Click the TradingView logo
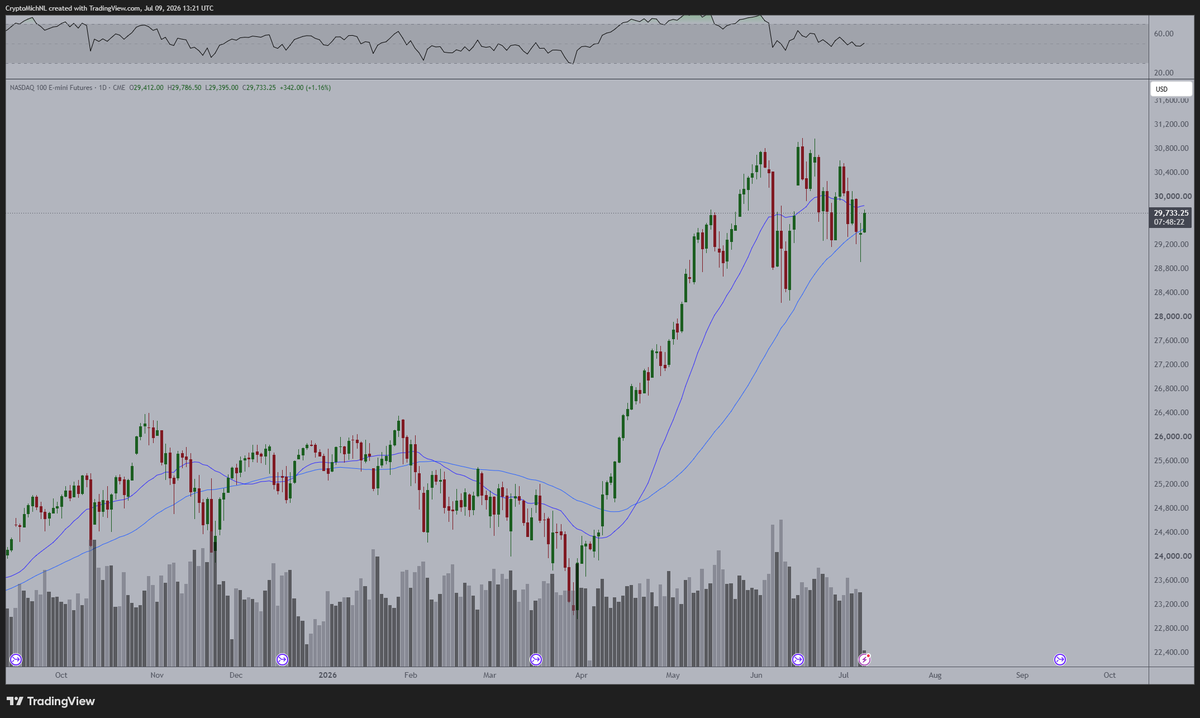 51,701
